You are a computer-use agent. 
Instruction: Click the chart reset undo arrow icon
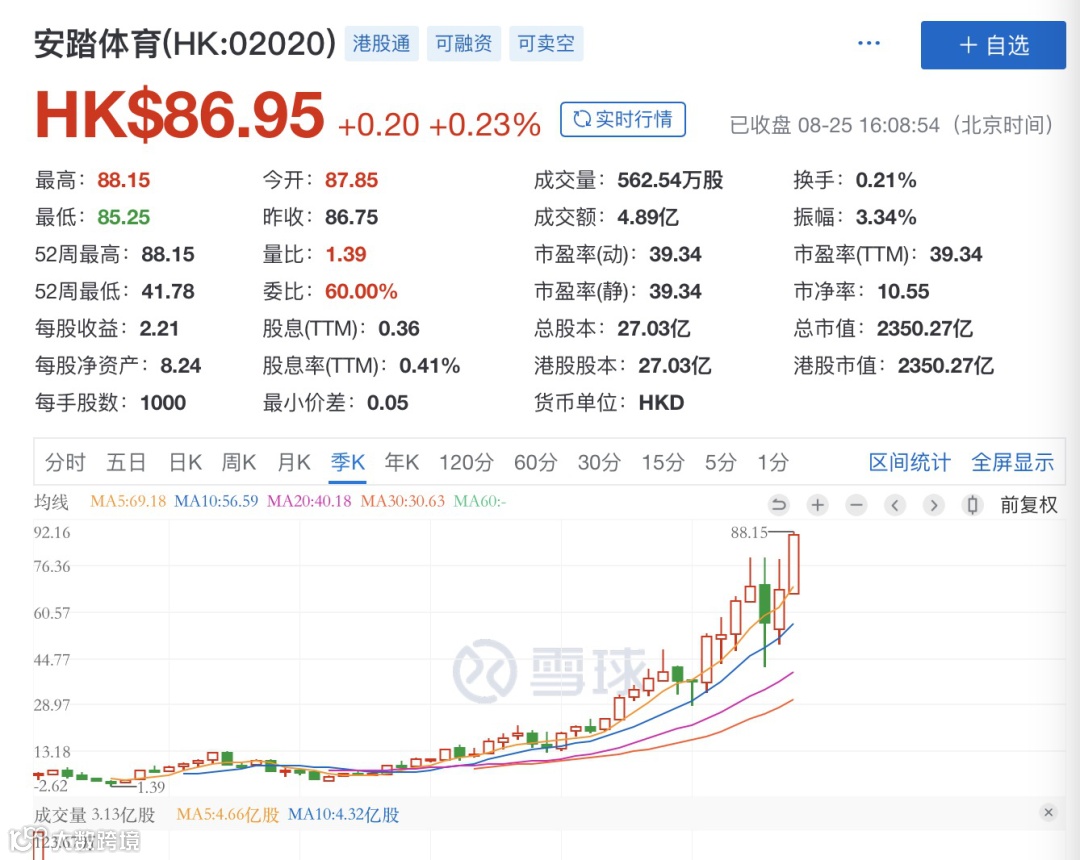click(x=778, y=505)
